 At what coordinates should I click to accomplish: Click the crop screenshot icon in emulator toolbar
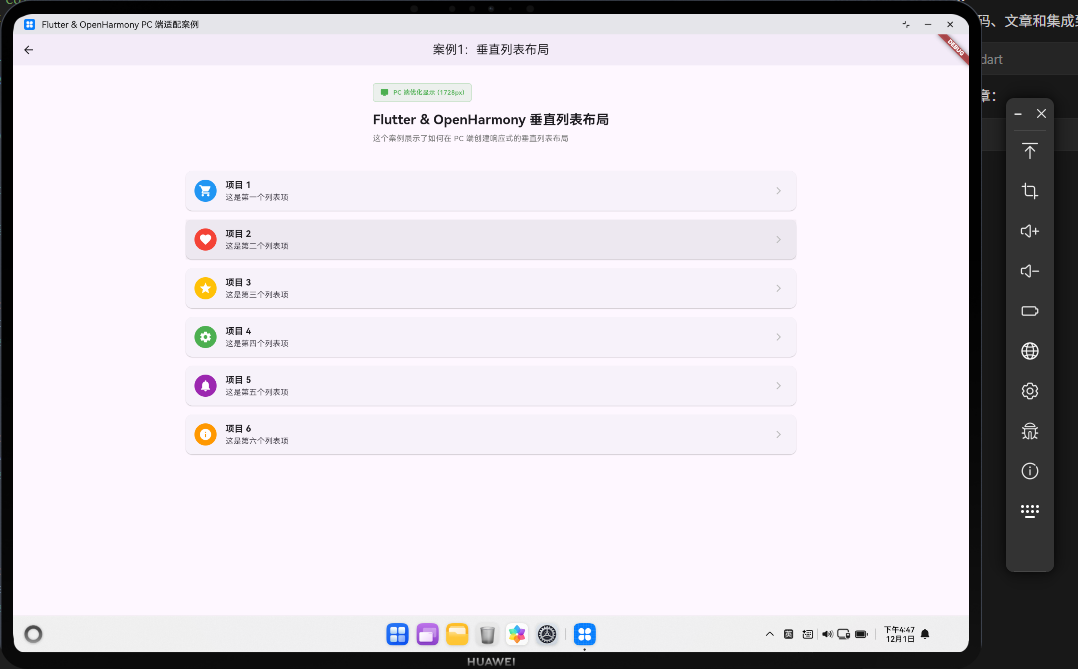pyautogui.click(x=1029, y=191)
